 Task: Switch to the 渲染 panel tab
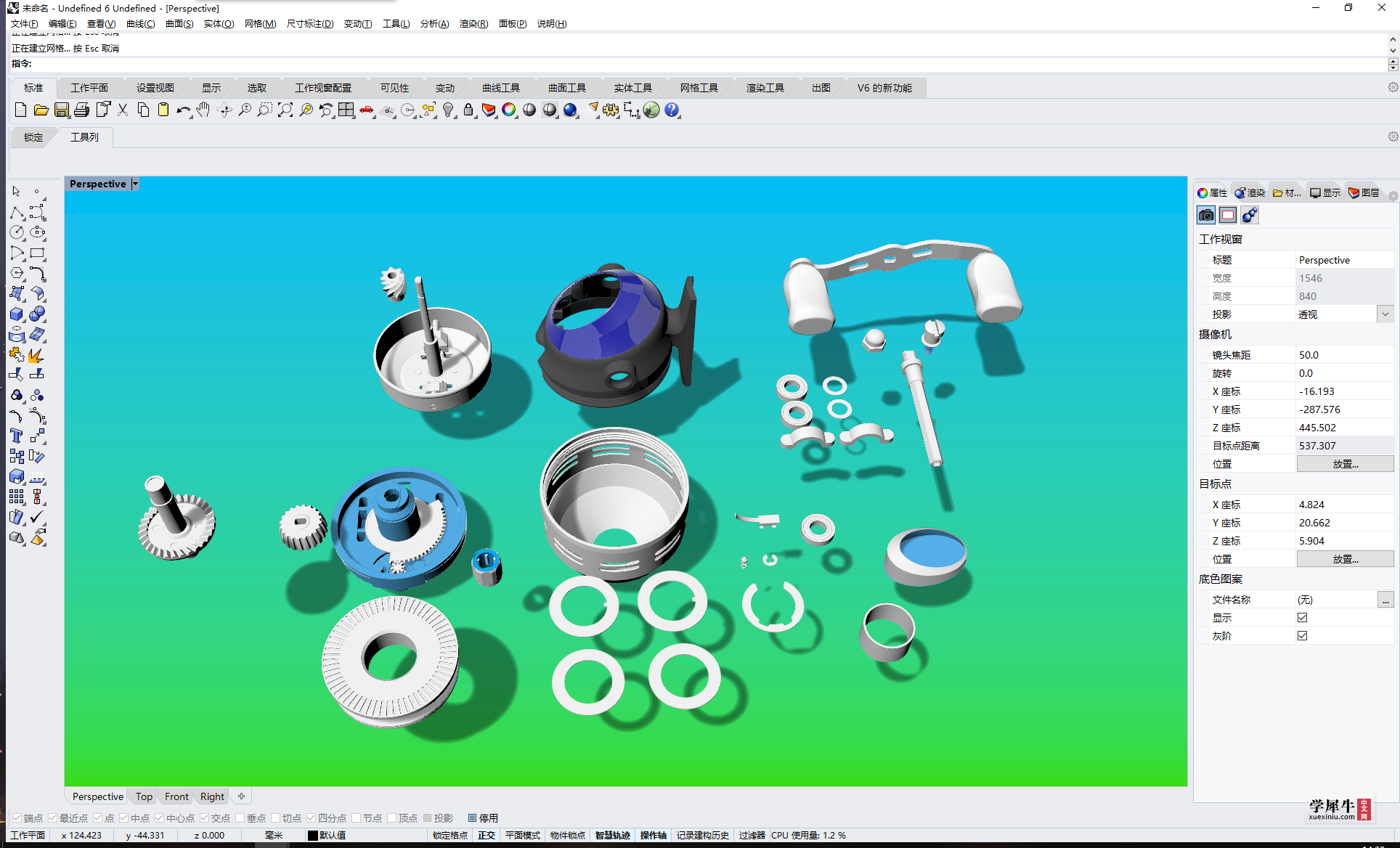pyautogui.click(x=1250, y=192)
